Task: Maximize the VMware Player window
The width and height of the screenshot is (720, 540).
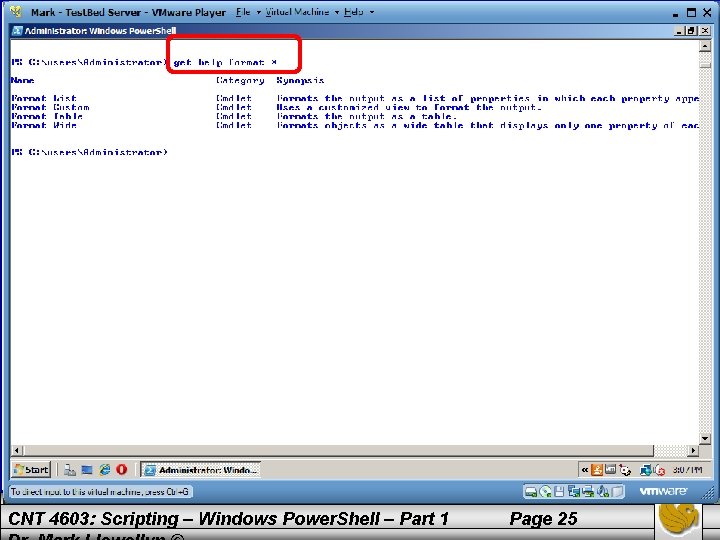Action: 692,12
